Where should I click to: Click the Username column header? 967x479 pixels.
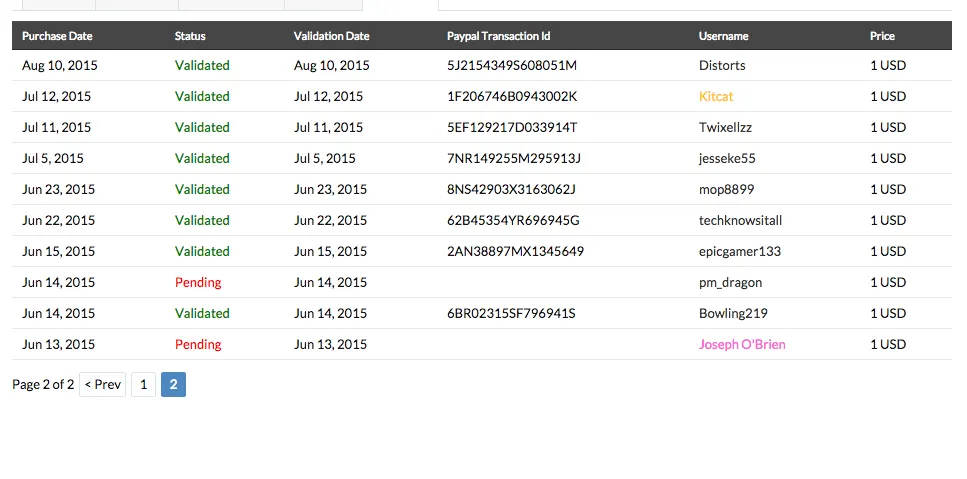pyautogui.click(x=723, y=36)
